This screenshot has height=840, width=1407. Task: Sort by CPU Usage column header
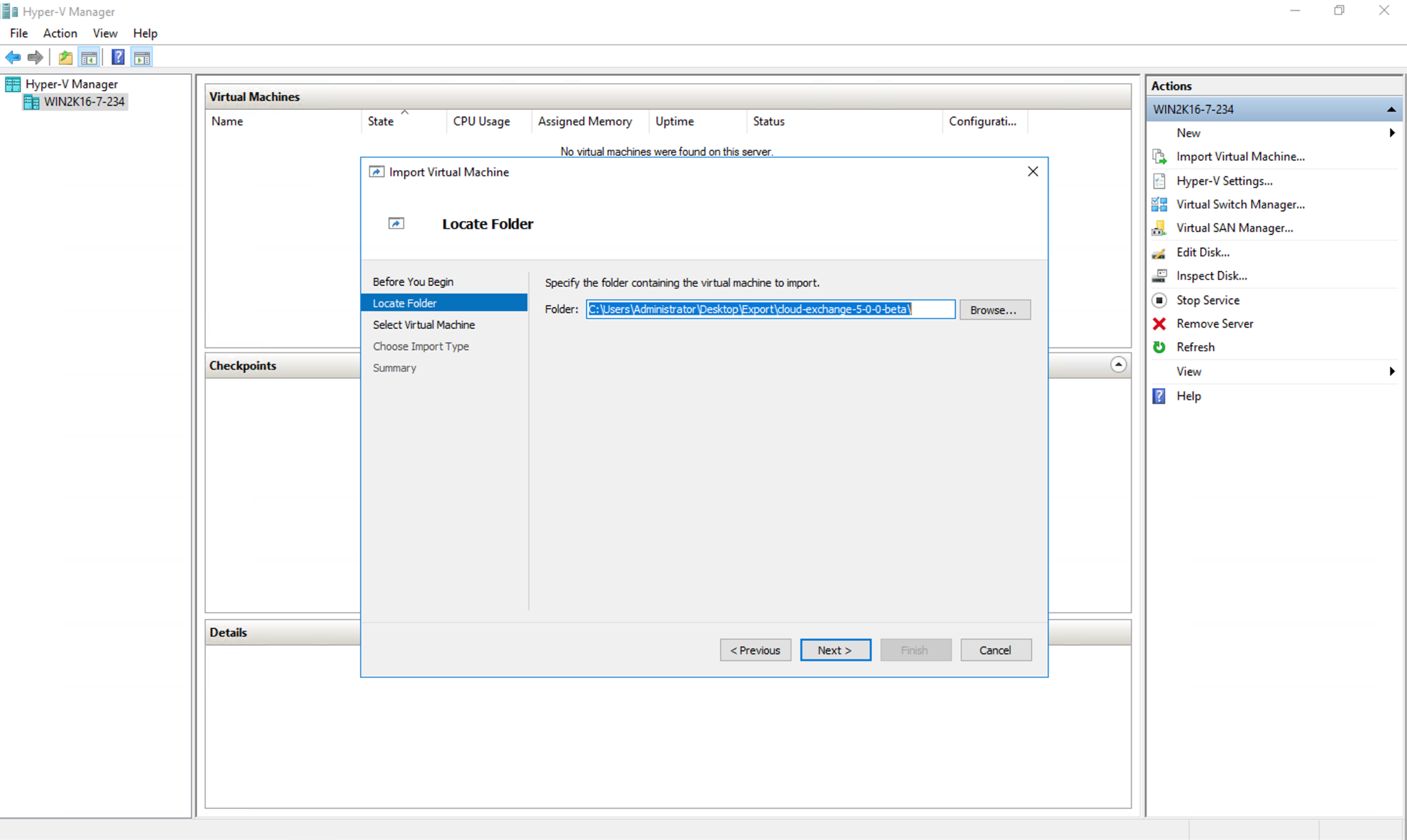488,121
